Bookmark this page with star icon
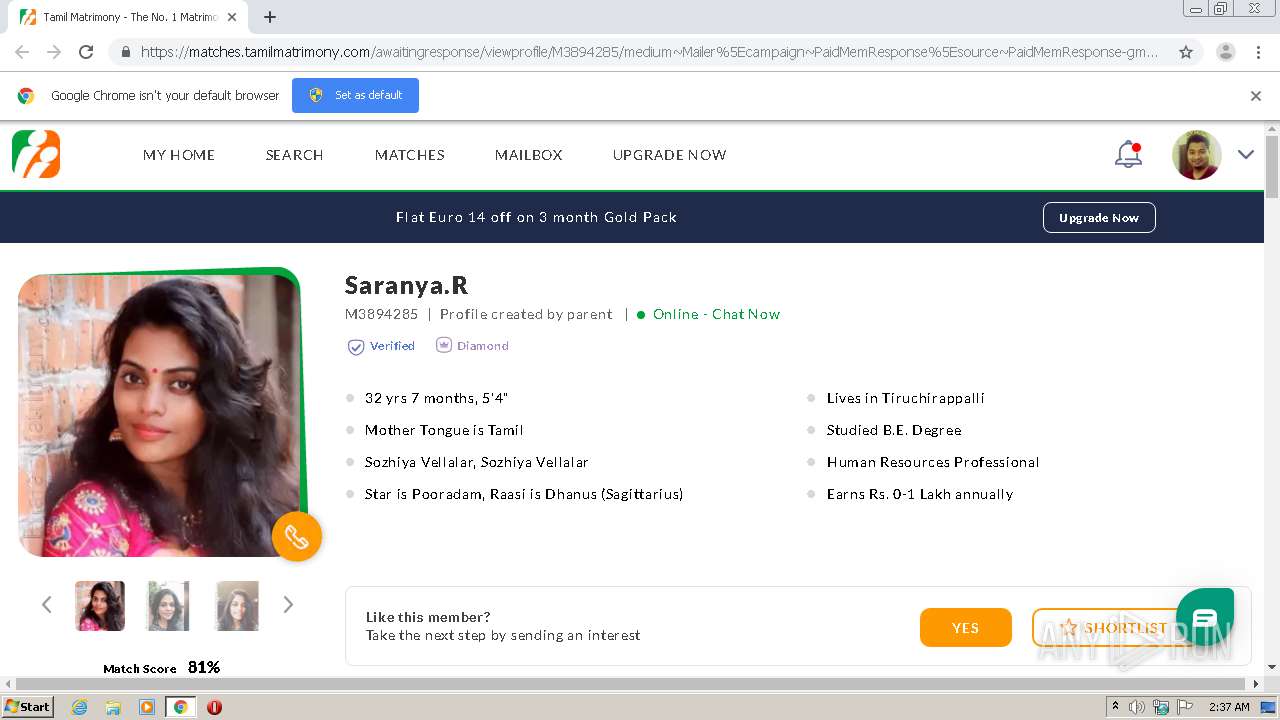Viewport: 1280px width, 720px height. tap(1186, 52)
